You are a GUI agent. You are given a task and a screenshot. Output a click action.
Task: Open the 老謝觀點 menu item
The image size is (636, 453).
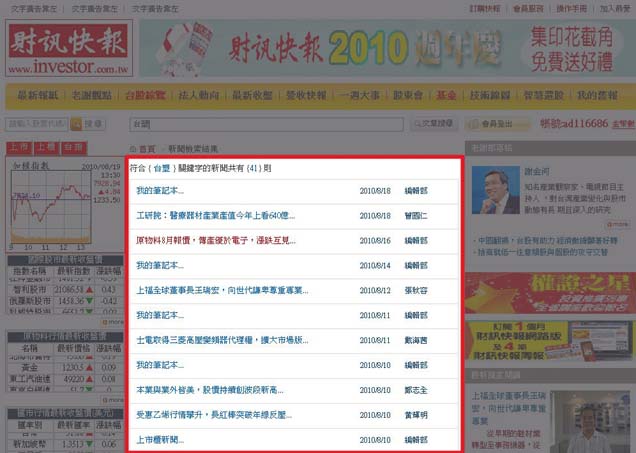coord(92,96)
